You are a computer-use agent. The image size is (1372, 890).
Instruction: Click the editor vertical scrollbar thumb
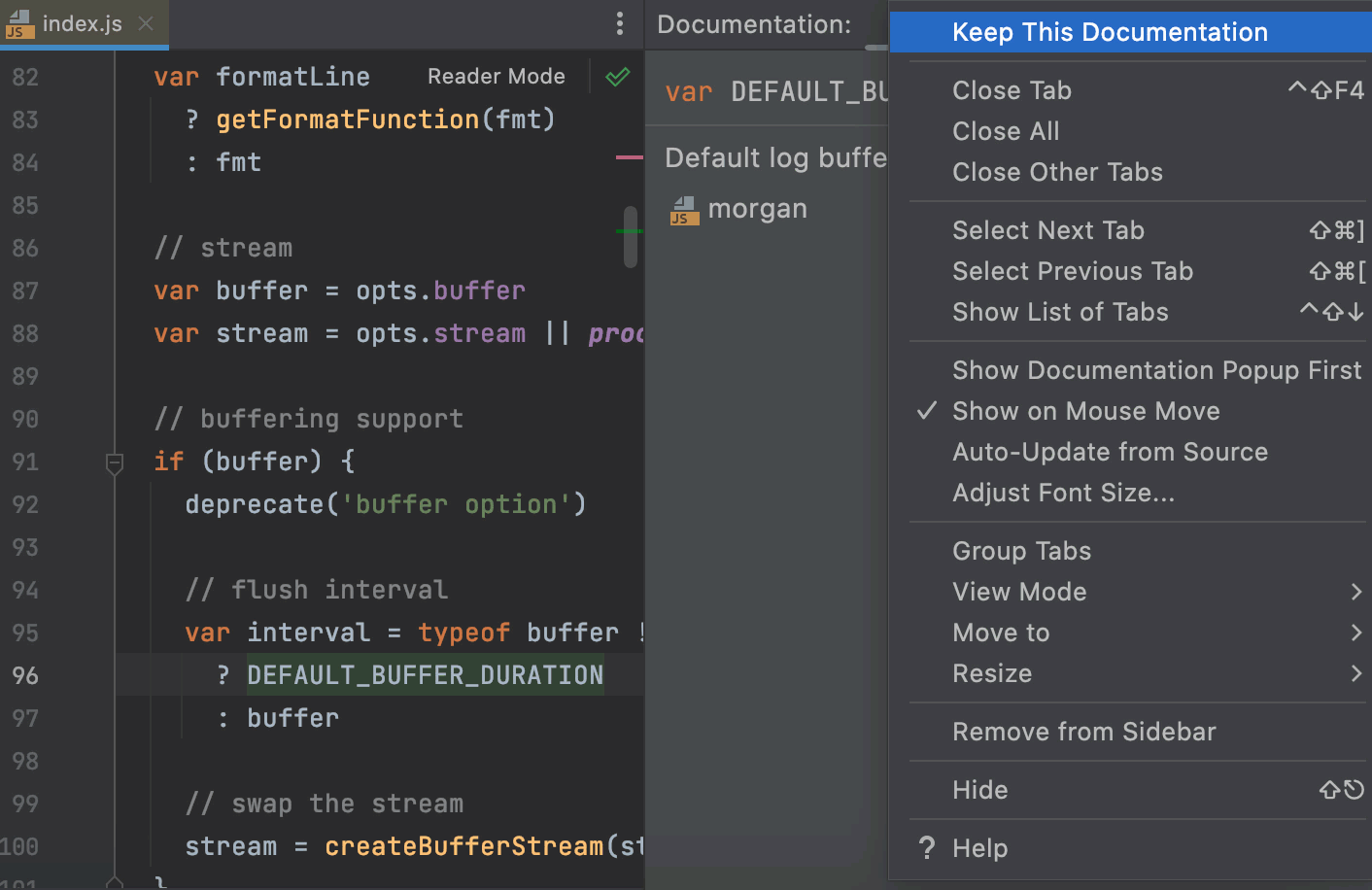pos(631,236)
